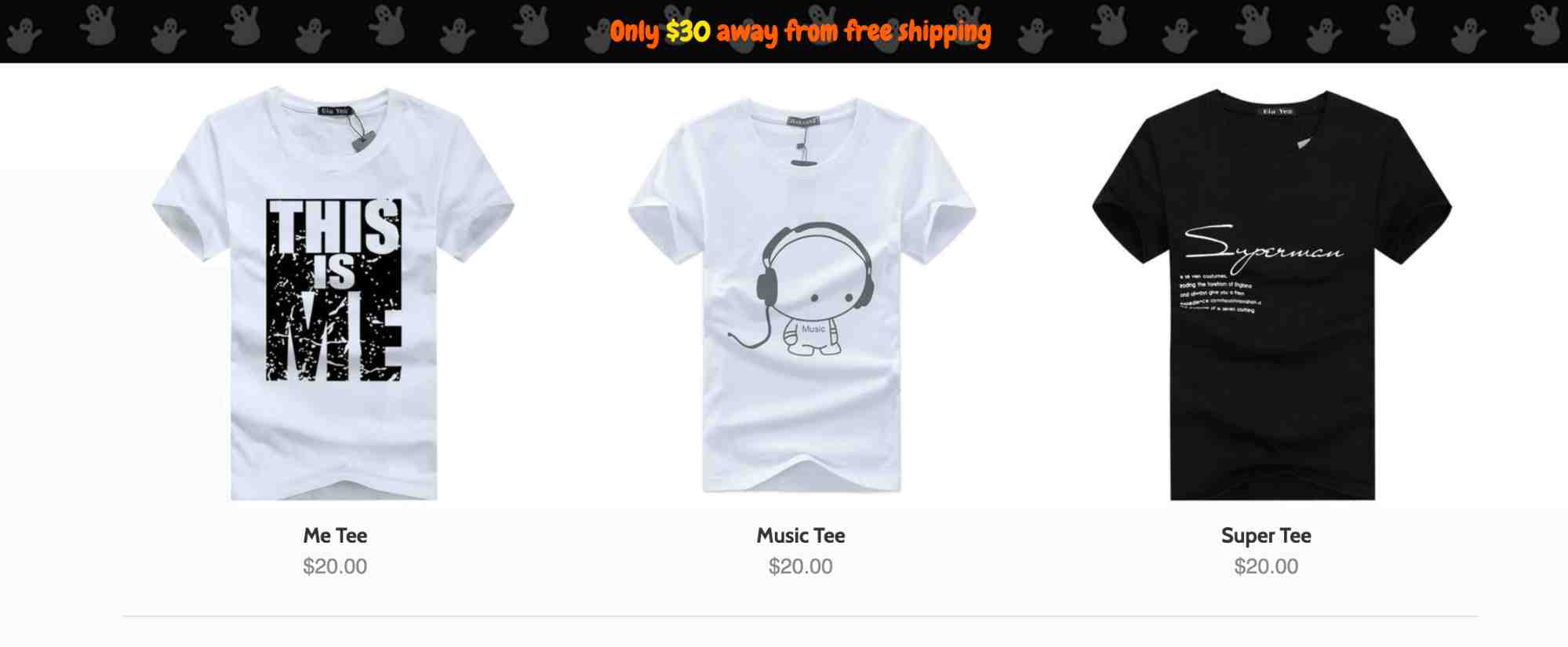The image size is (1568, 647).
Task: Click the Super Tee product title
Action: [1266, 536]
